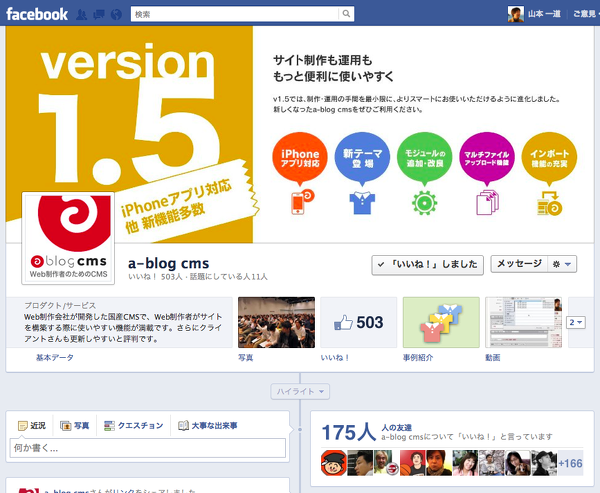600x493 pixels.
Task: Click the Facebook logo
Action: [37, 14]
